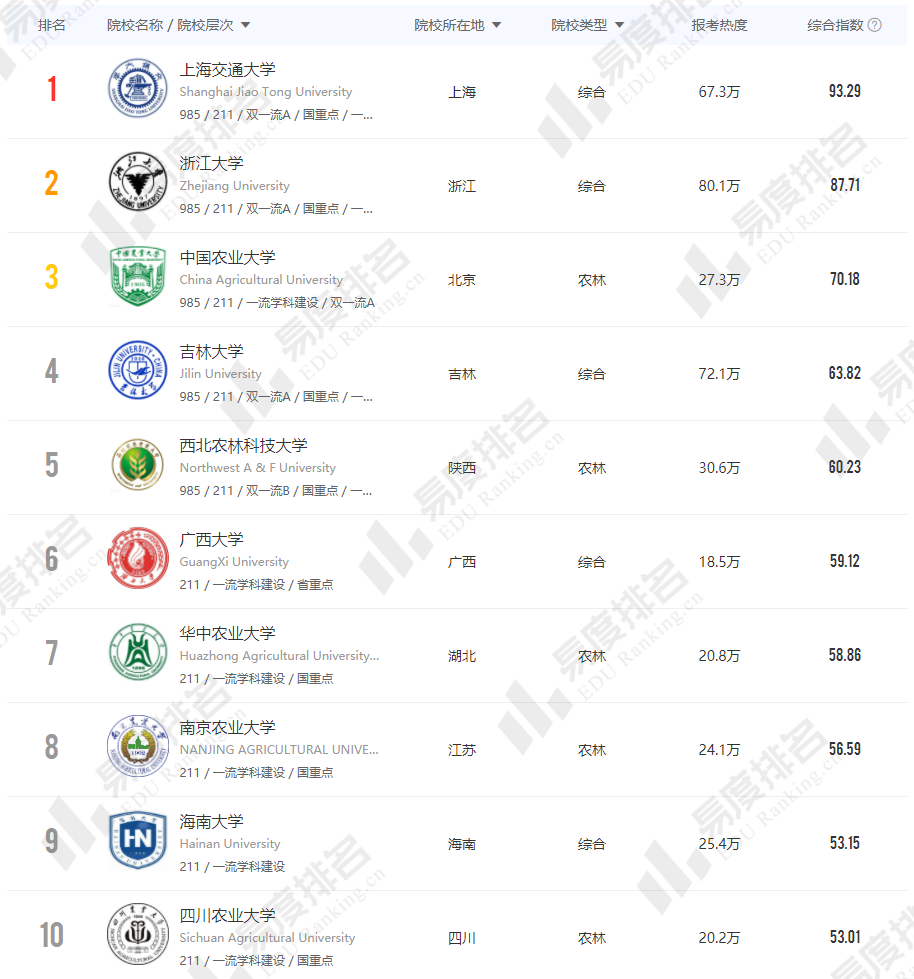Click the China Agricultural University logo
Image resolution: width=914 pixels, height=979 pixels.
[x=138, y=278]
